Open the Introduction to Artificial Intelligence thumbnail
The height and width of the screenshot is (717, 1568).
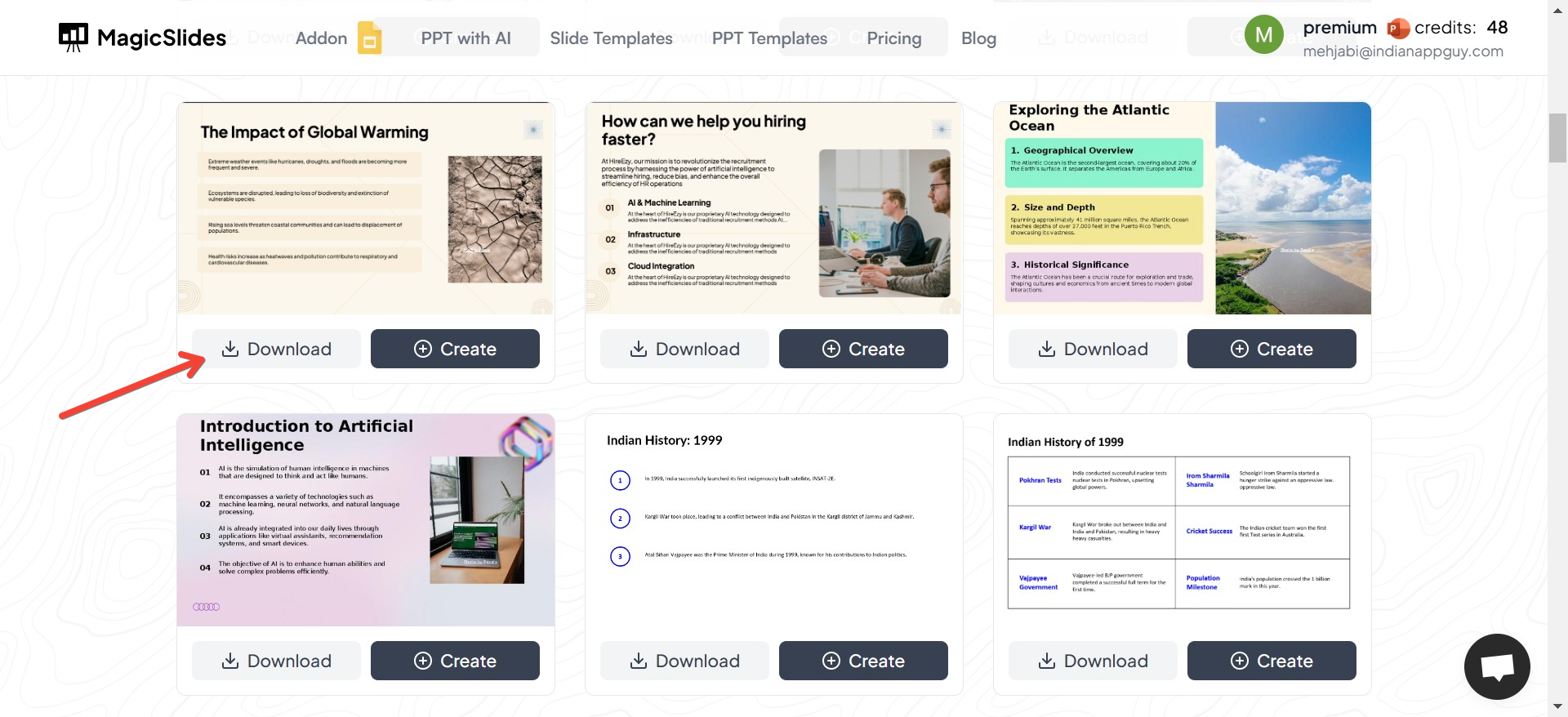pyautogui.click(x=366, y=520)
